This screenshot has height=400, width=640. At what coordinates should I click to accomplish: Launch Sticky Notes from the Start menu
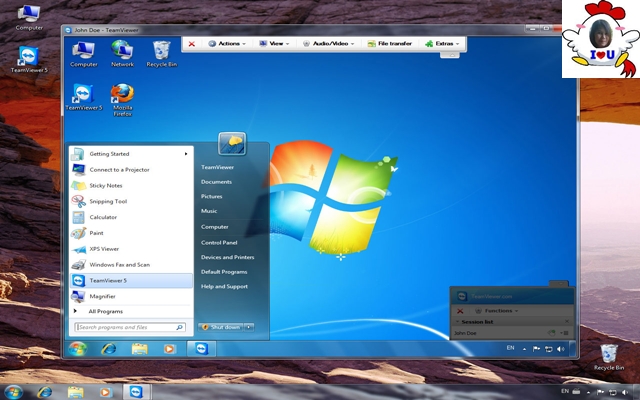[131, 186]
